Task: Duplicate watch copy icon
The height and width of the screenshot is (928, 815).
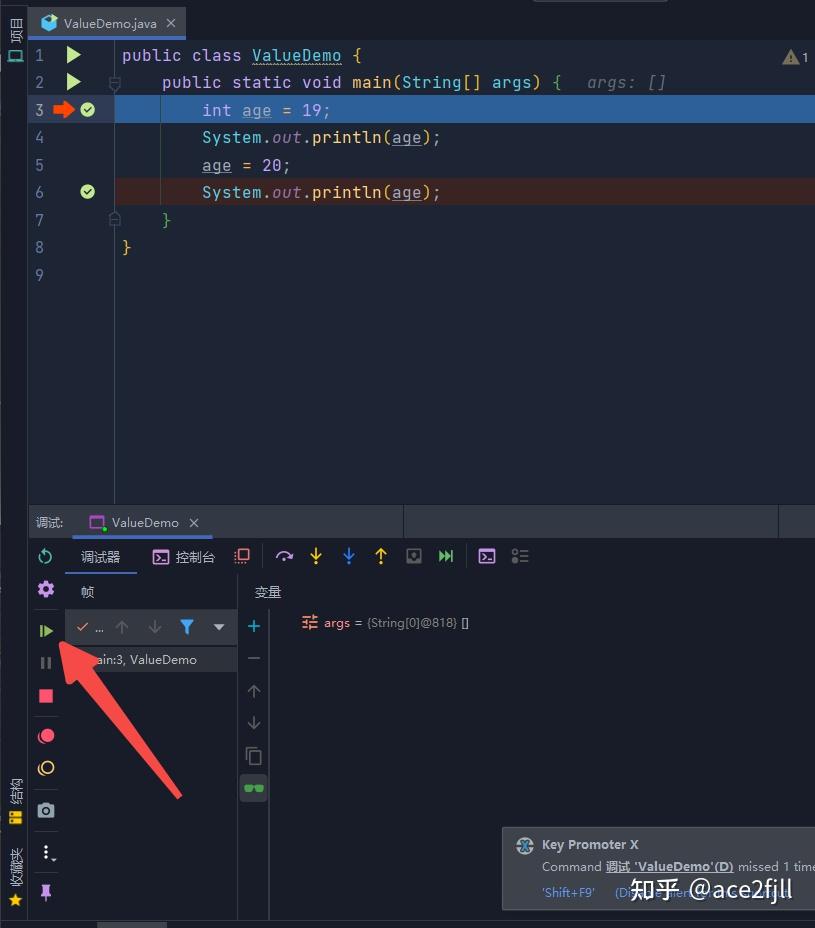Action: point(254,756)
